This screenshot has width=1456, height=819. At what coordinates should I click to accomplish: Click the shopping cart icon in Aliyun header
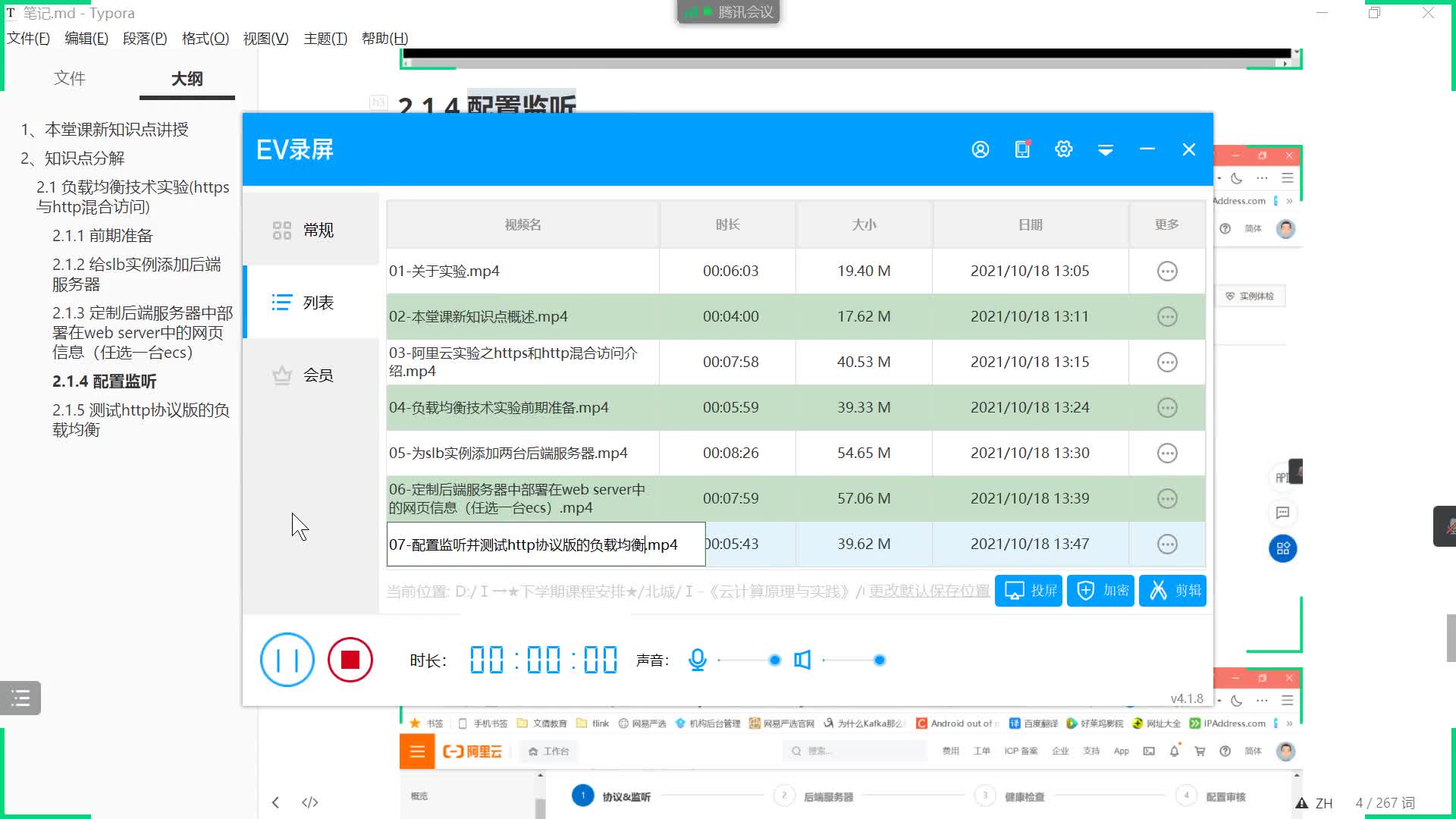click(1200, 752)
